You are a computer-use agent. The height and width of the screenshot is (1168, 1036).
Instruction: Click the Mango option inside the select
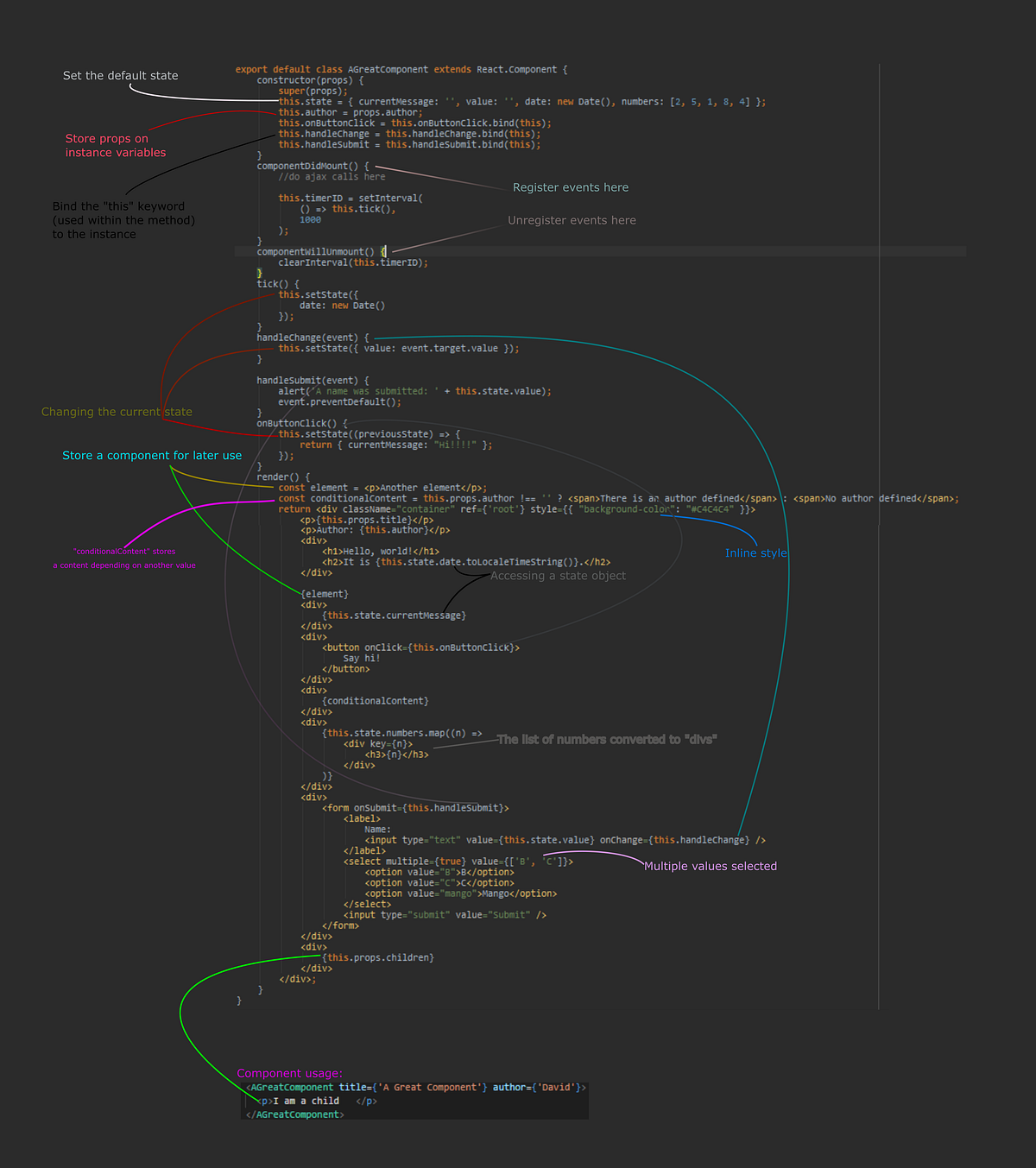(x=458, y=893)
